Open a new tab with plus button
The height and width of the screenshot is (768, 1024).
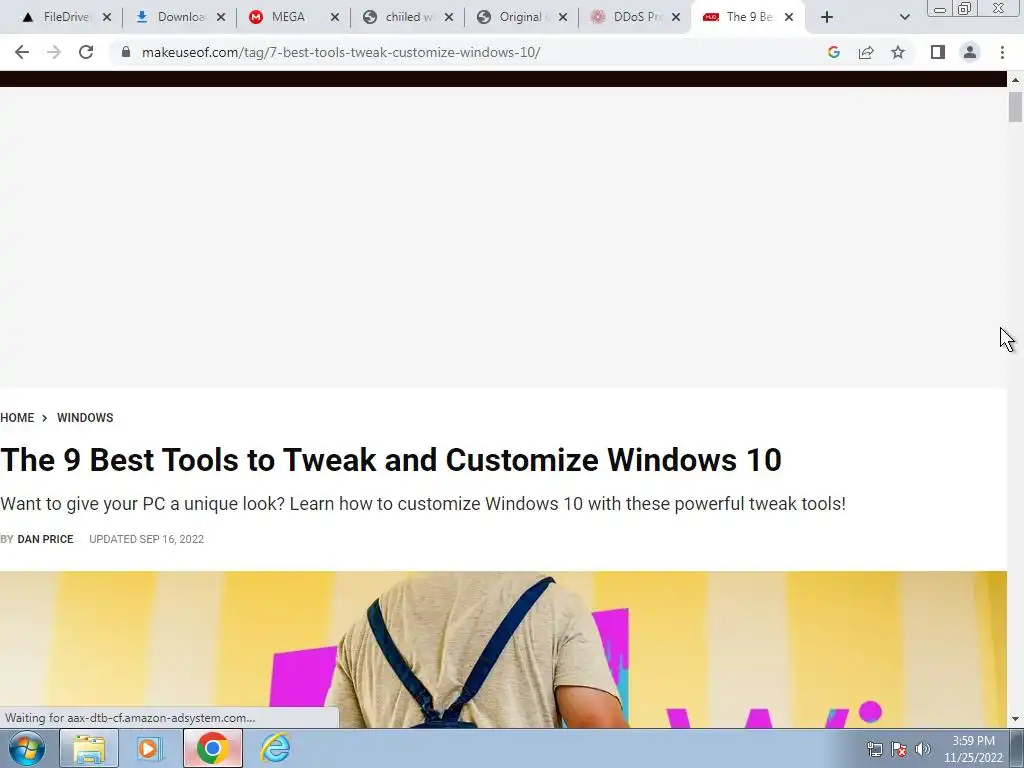click(x=827, y=17)
